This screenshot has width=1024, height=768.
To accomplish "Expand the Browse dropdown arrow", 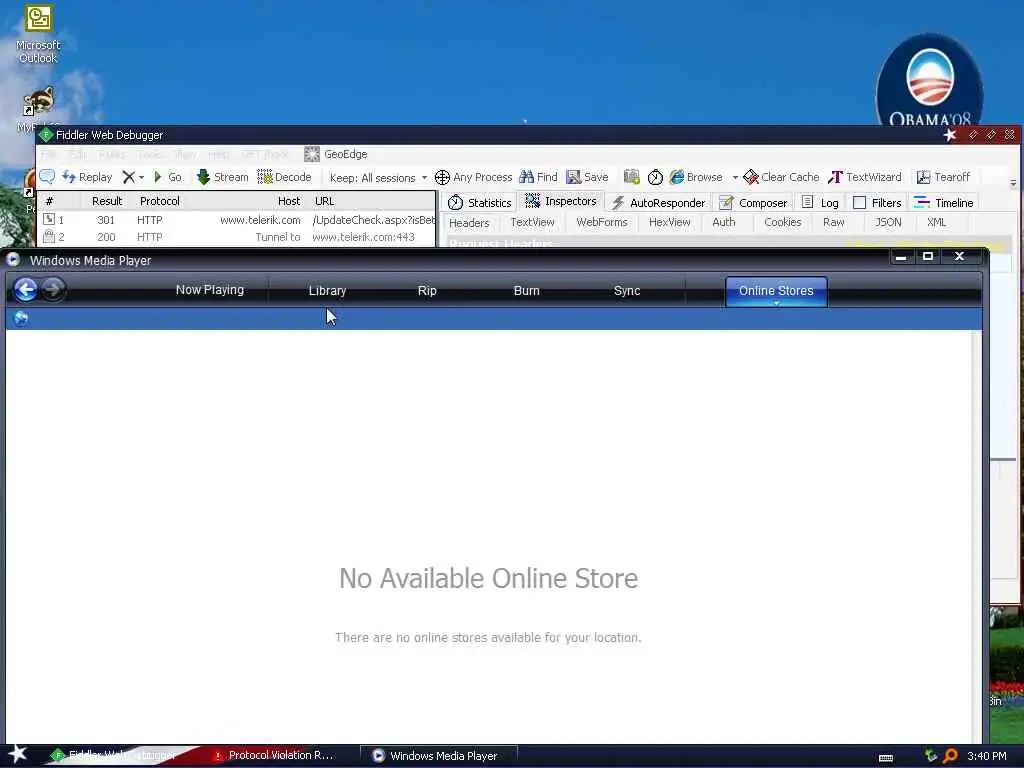I will [735, 178].
